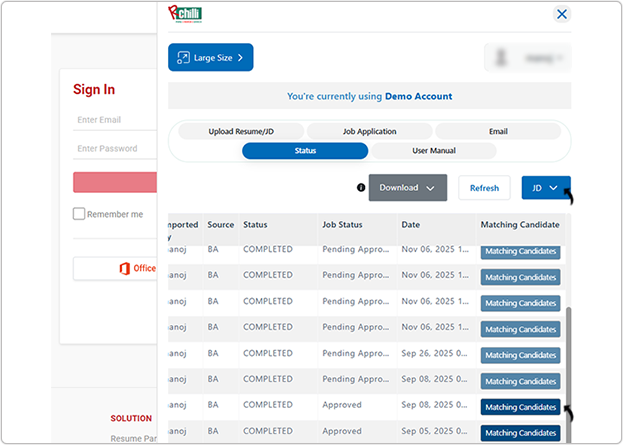
Task: Open Matching Candidates for Sep 26 entry
Action: point(520,355)
